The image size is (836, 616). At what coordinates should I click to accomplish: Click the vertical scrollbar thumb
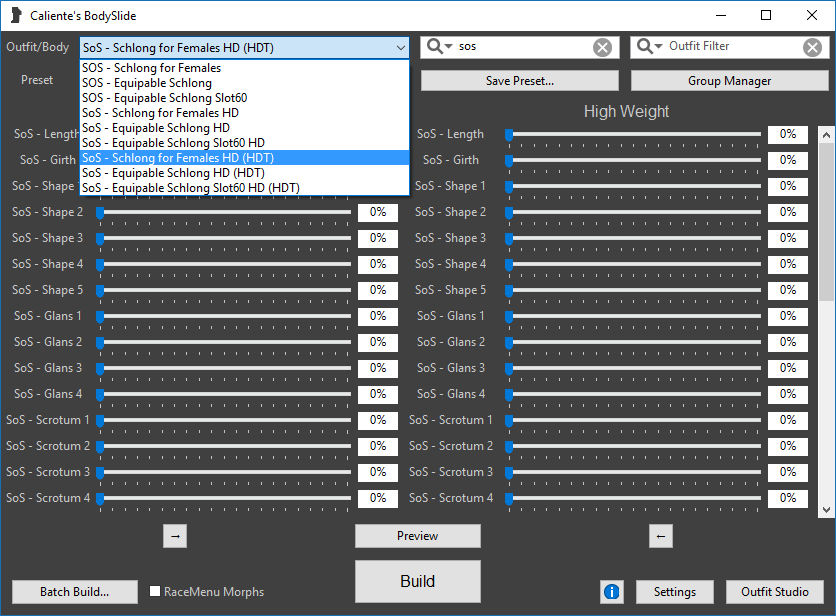coord(826,221)
